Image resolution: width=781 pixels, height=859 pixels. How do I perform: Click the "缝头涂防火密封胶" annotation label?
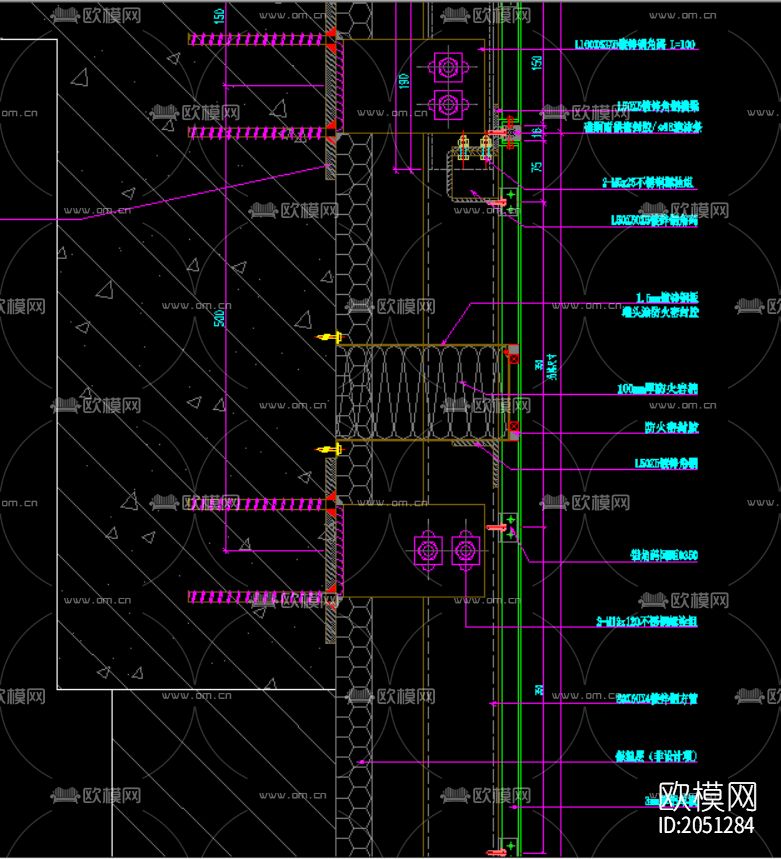tap(661, 313)
